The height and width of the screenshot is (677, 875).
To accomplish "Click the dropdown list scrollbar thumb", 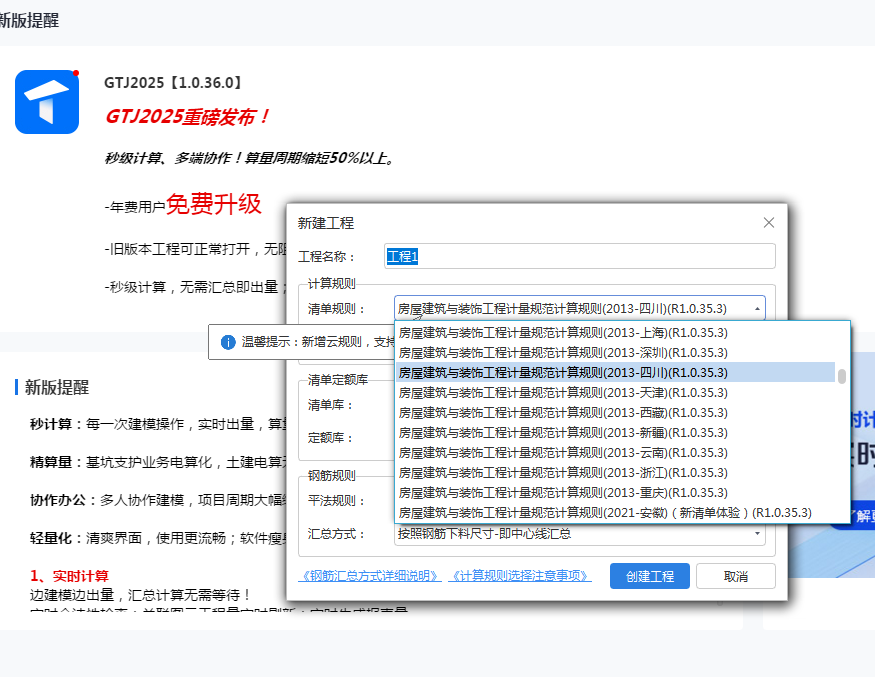I will pos(842,377).
